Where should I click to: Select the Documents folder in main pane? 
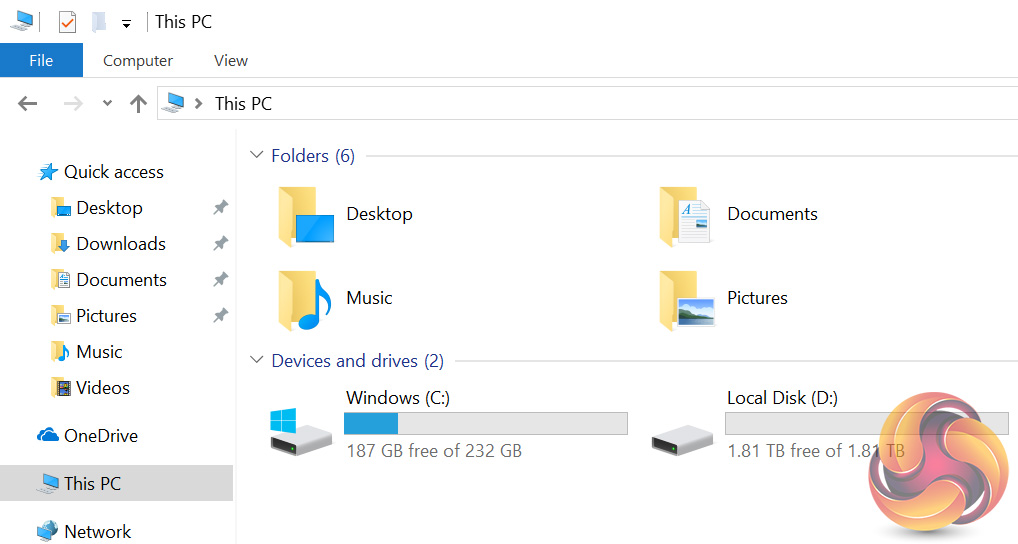point(686,216)
